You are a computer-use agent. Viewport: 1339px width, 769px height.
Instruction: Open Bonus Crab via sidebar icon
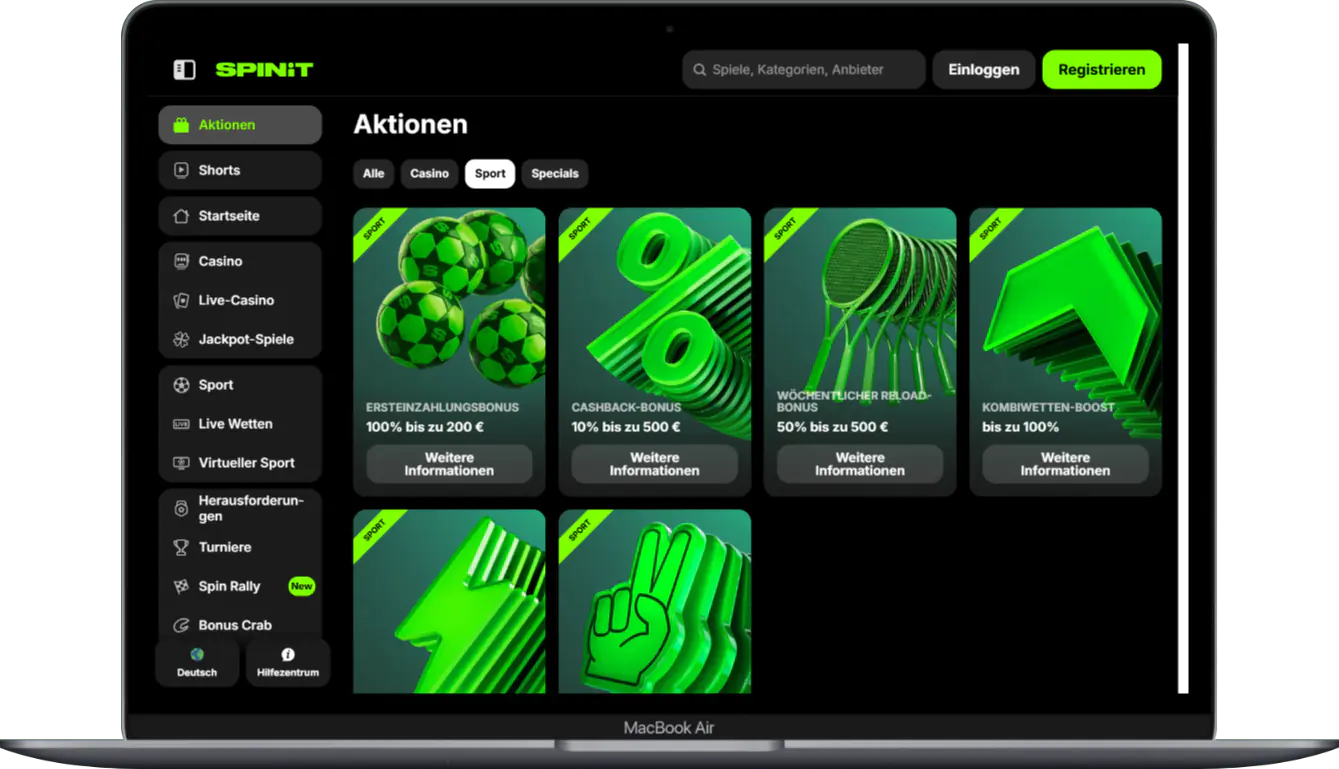click(181, 625)
